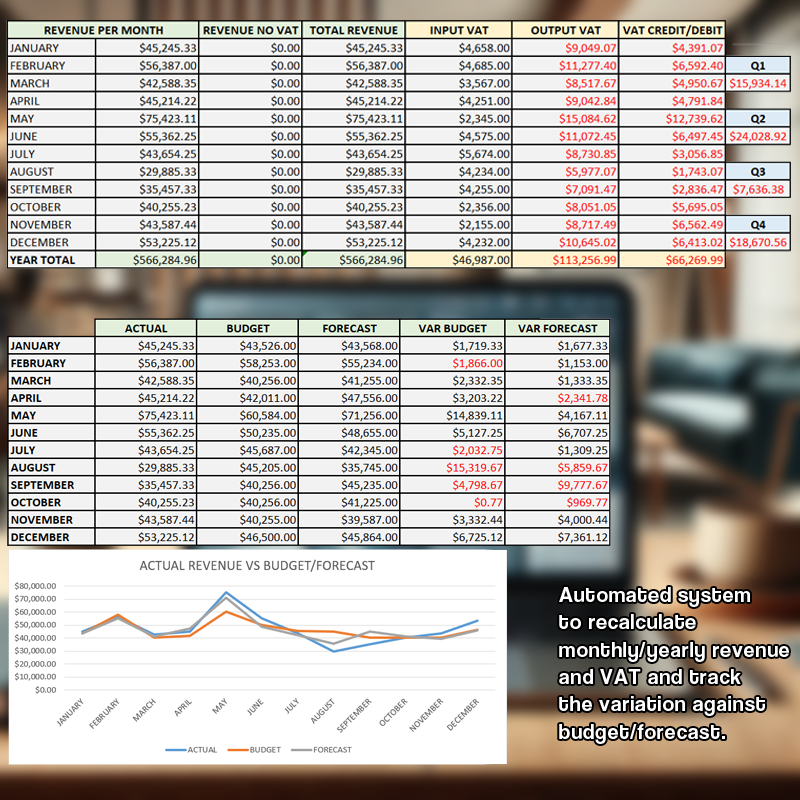Select the Q2 total $24,028.92
This screenshot has height=800, width=800.
click(758, 136)
